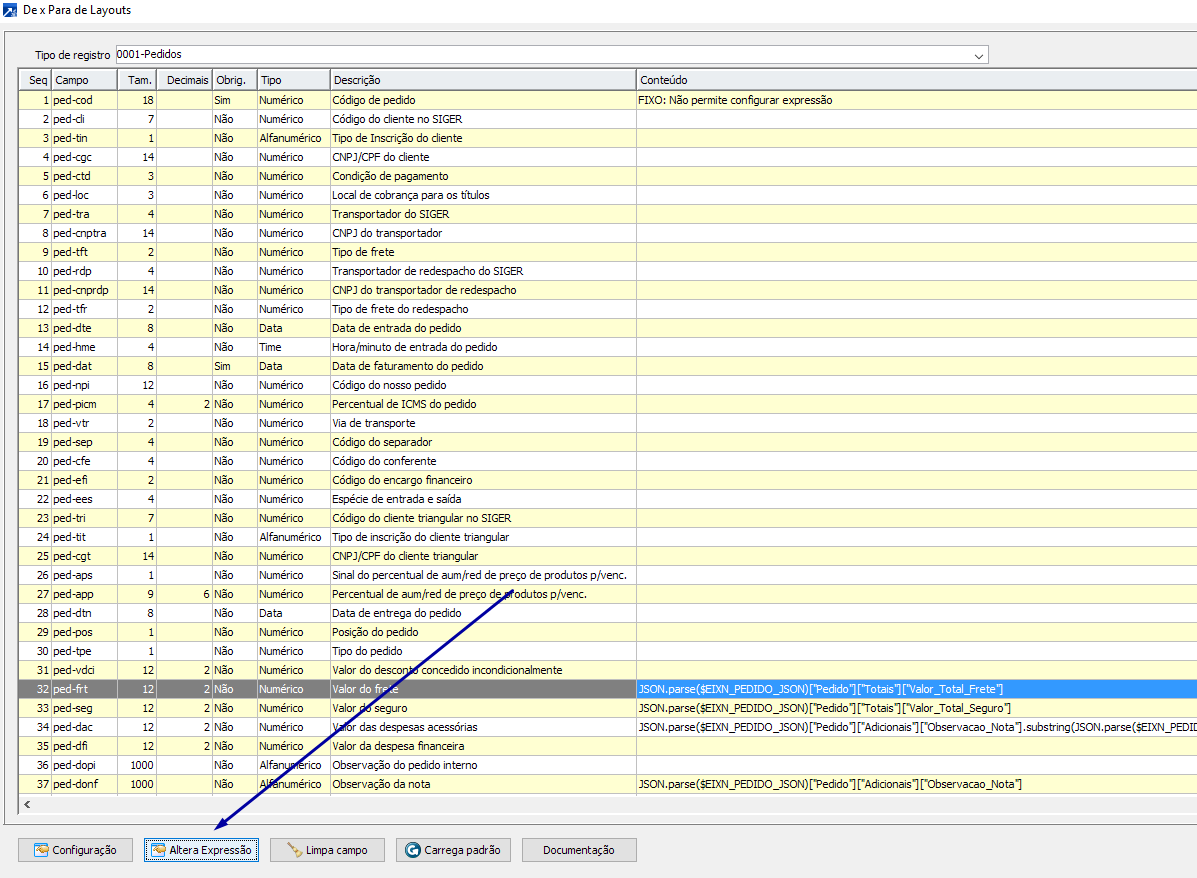Open the Tipo de registro dropdown
Image resolution: width=1197 pixels, height=878 pixels.
coord(979,55)
